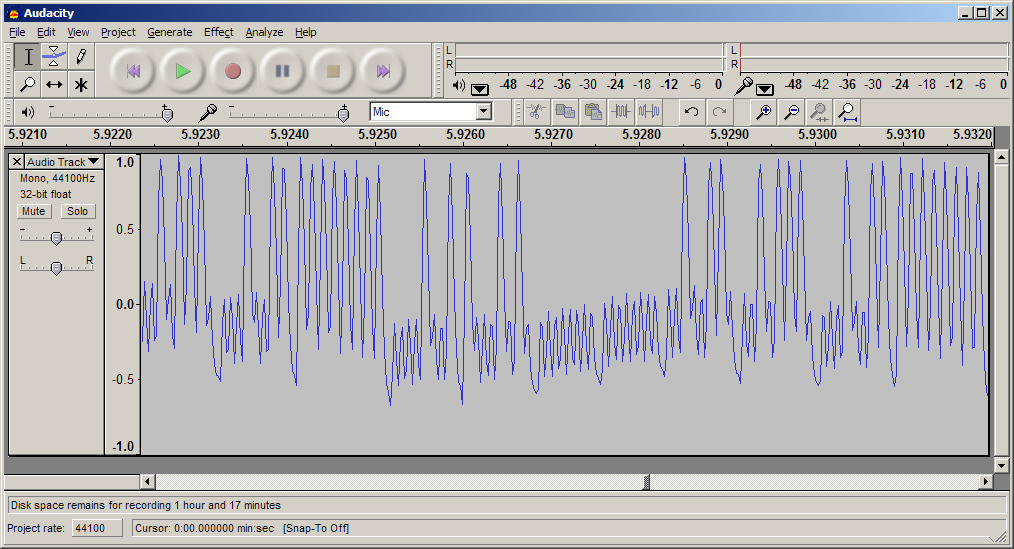The width and height of the screenshot is (1014, 549).
Task: Mute the Audio Track
Action: 34,211
